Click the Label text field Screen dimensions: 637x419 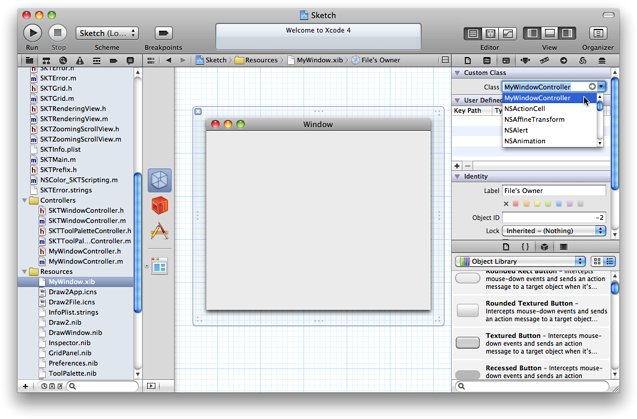[554, 190]
